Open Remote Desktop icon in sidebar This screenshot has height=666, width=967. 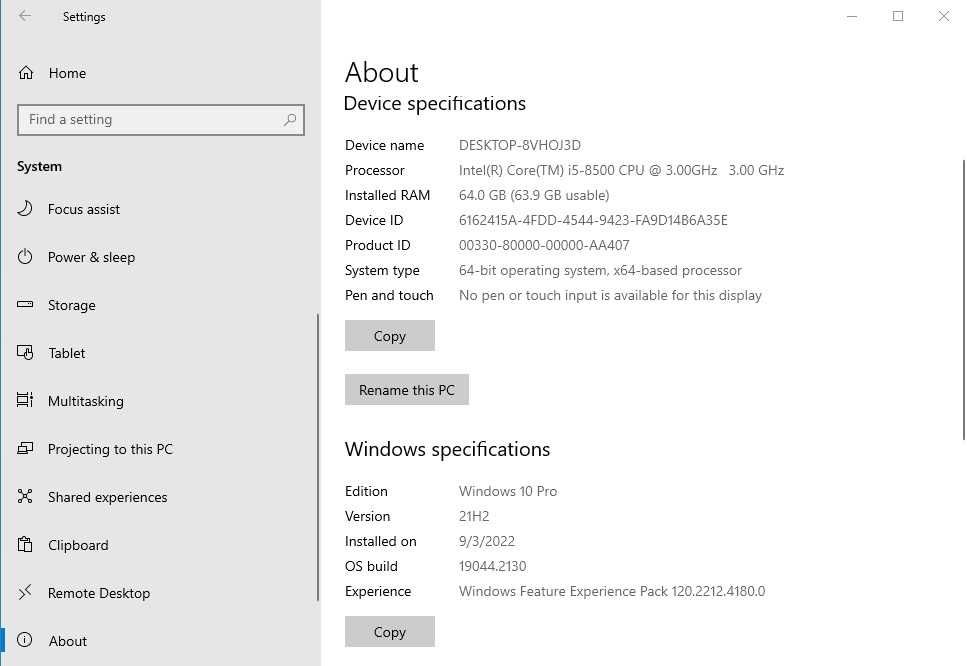click(26, 593)
